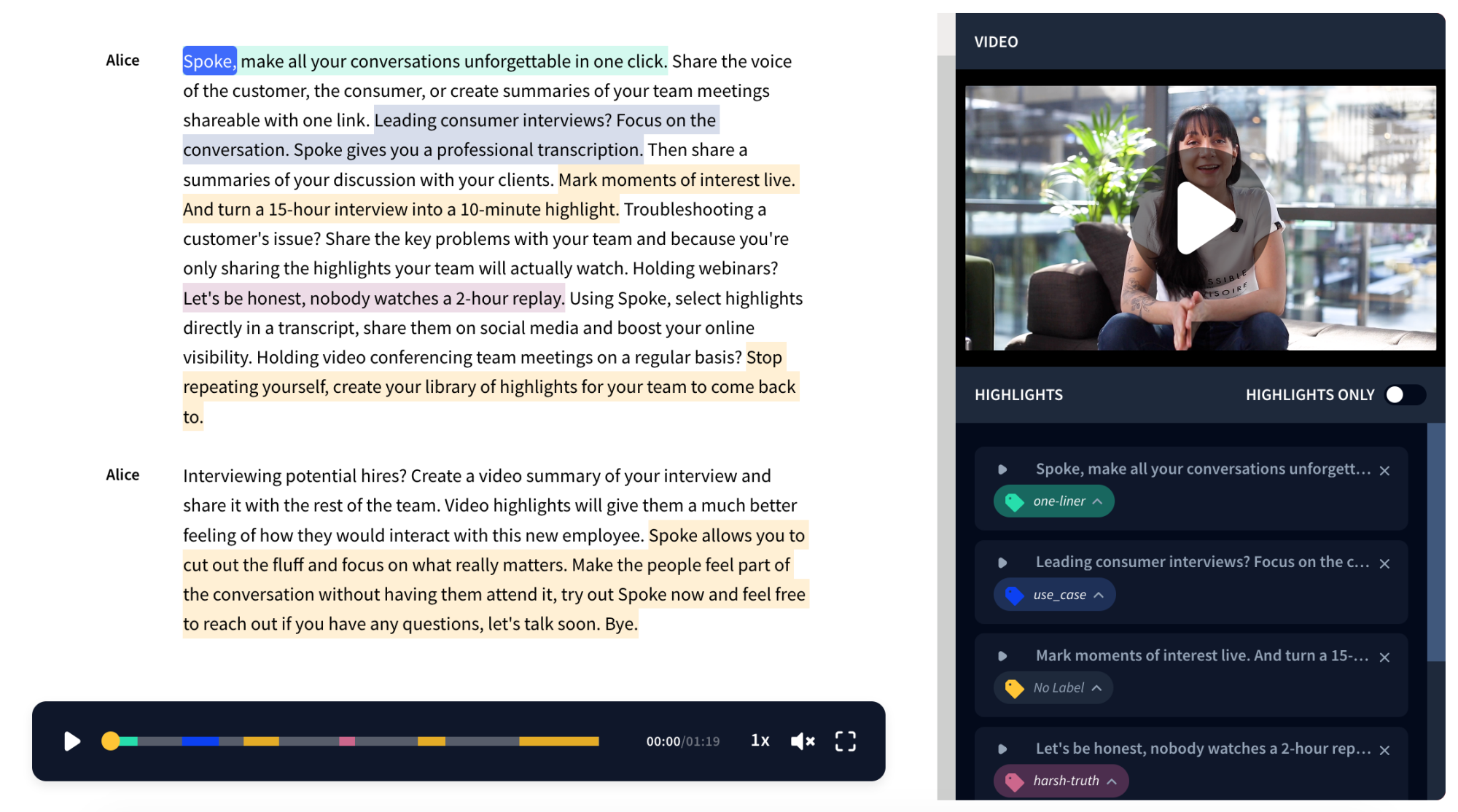Play the 'Mark moments of interest live' highlight
The width and height of the screenshot is (1458, 812).
point(1002,656)
